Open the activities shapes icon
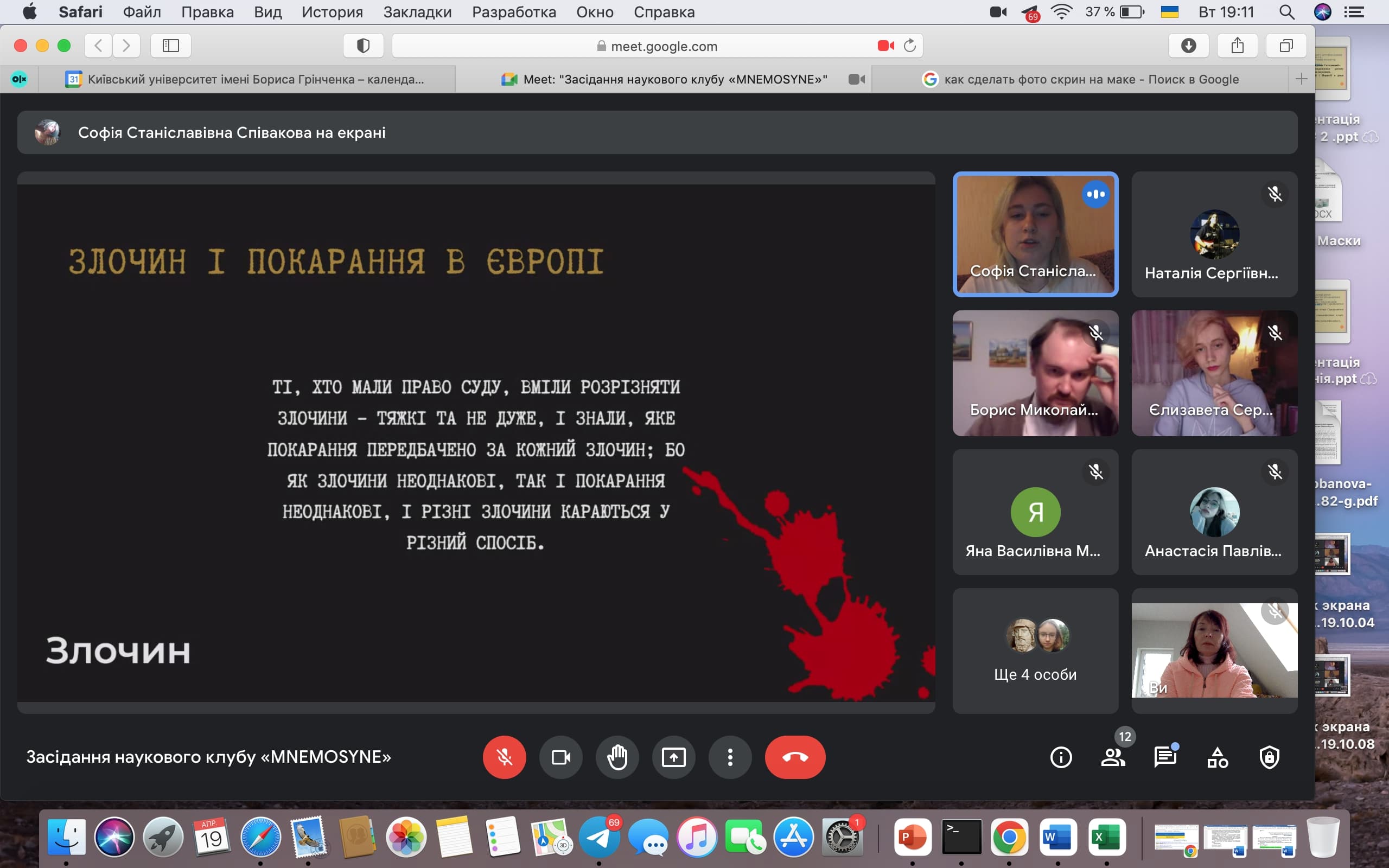 pos(1218,757)
